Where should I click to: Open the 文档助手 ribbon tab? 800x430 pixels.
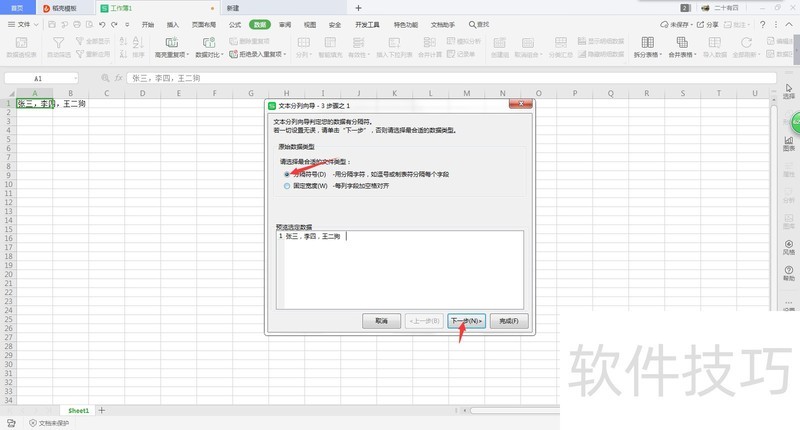[442, 24]
